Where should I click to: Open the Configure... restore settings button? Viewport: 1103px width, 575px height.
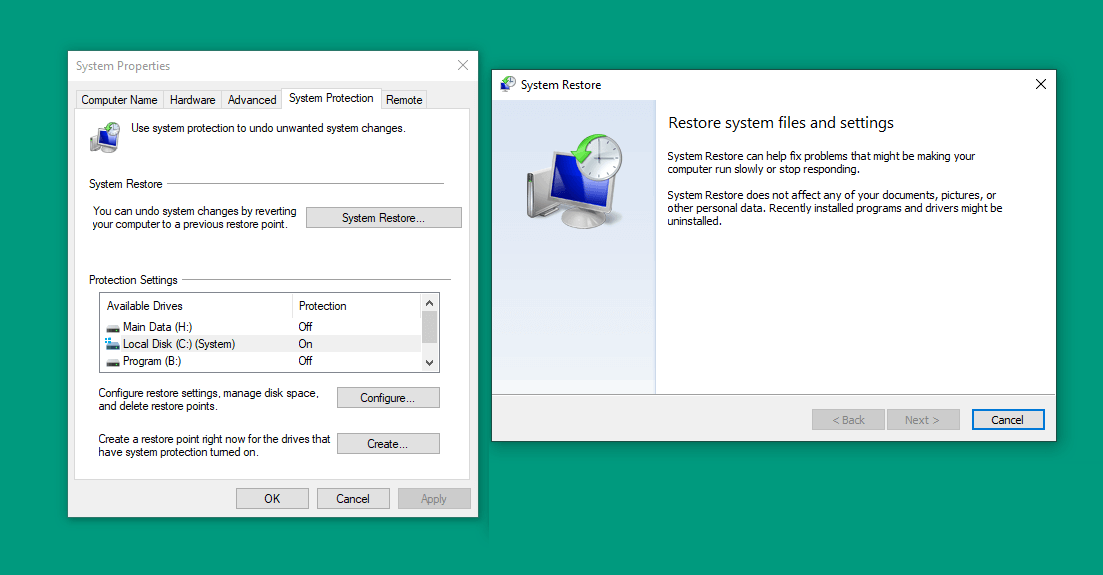[x=388, y=398]
